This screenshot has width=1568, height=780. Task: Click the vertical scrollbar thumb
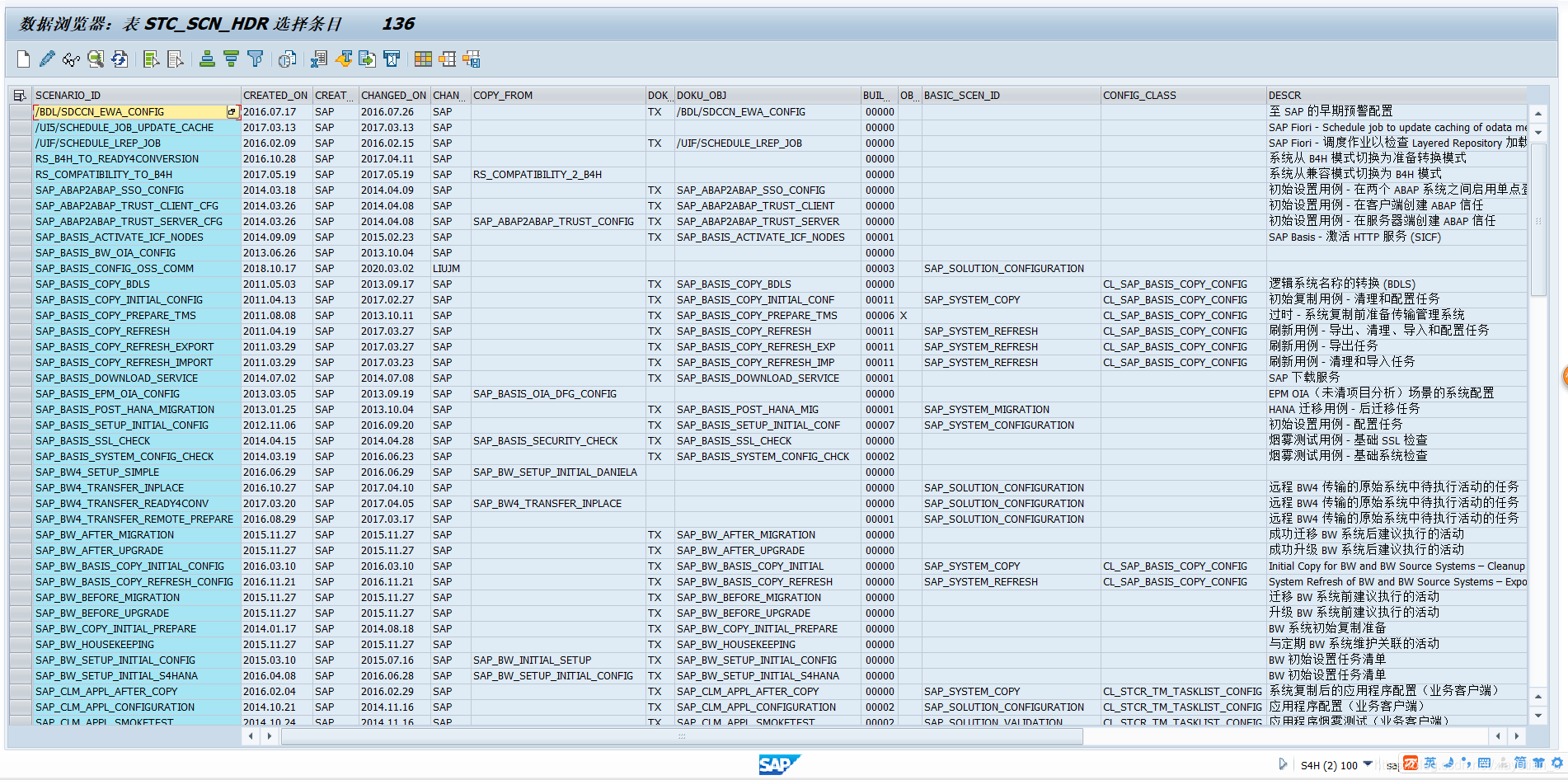click(x=1538, y=218)
